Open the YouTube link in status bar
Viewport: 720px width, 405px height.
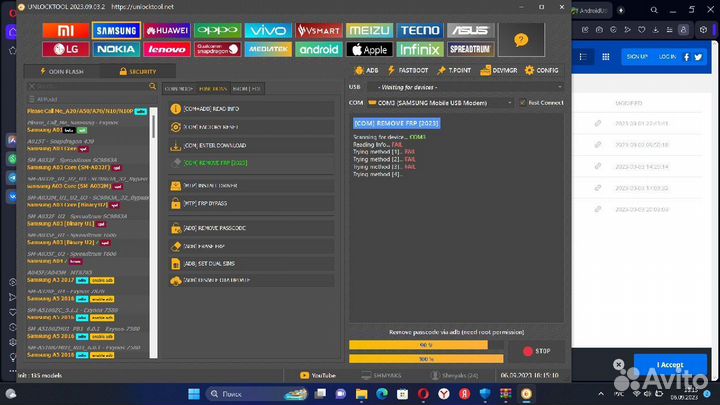(318, 376)
